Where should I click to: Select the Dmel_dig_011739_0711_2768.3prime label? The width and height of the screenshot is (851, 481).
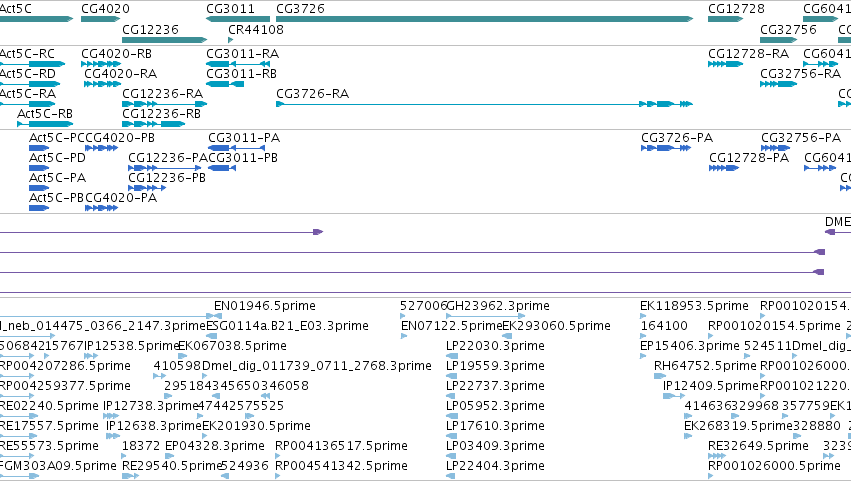point(316,366)
